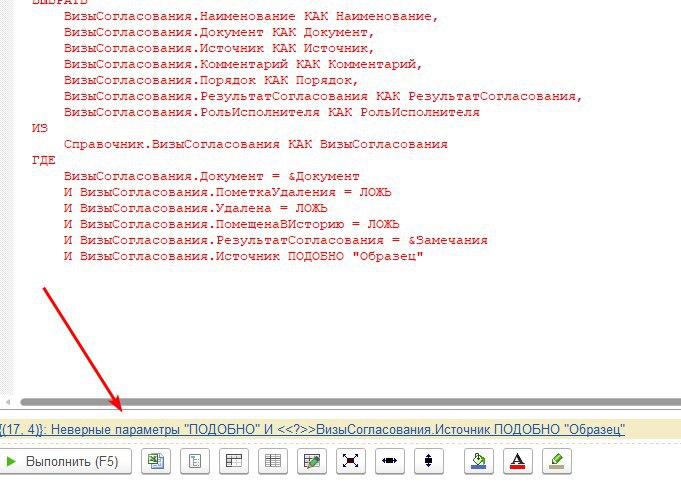The image size is (681, 483).
Task: Click the line 'И ВизыСогласования.Удалена = ЛОЖЬ'
Action: coord(195,208)
